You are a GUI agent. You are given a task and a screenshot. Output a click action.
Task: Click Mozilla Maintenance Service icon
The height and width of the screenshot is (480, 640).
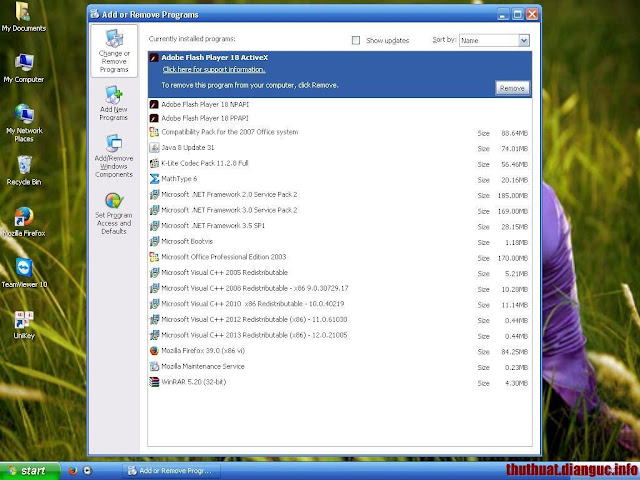coord(154,366)
